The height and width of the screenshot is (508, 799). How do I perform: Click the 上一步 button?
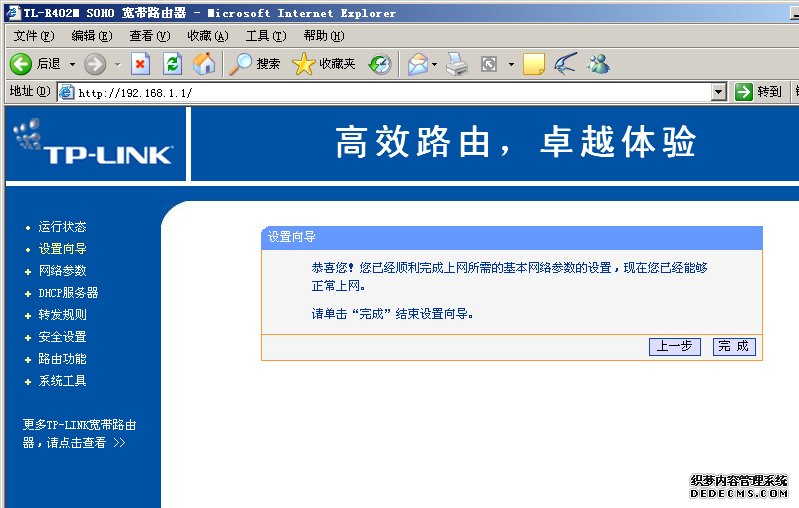click(675, 346)
